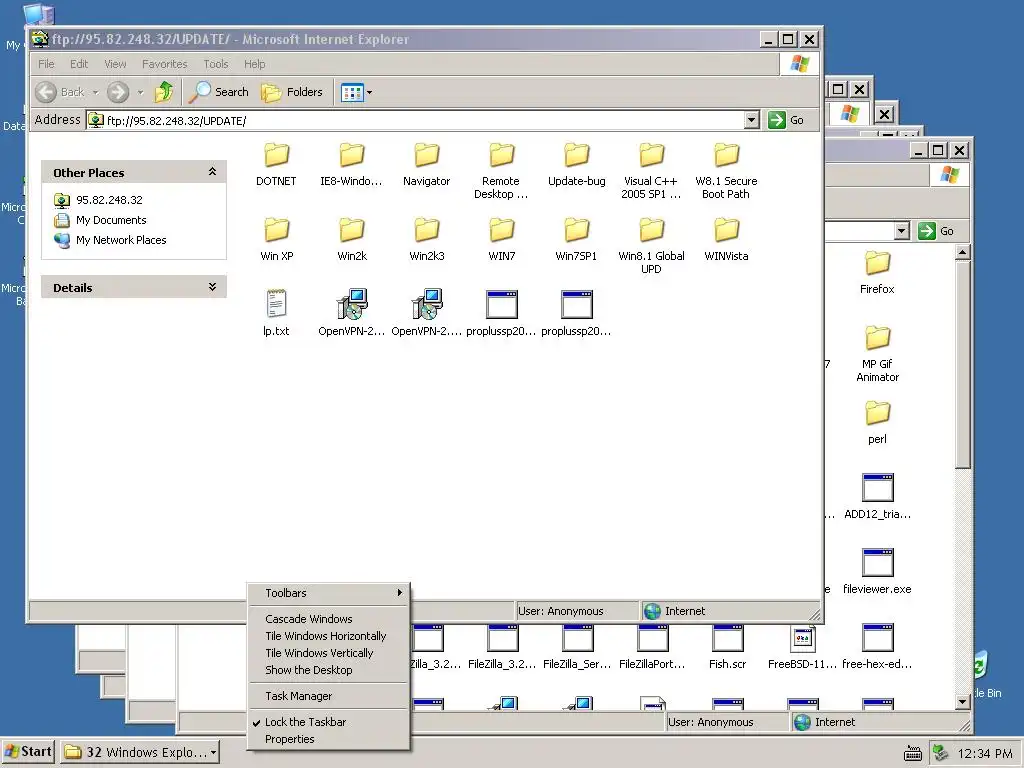Open My Network Places link
Screen dimensions: 1024x768
click(x=121, y=240)
